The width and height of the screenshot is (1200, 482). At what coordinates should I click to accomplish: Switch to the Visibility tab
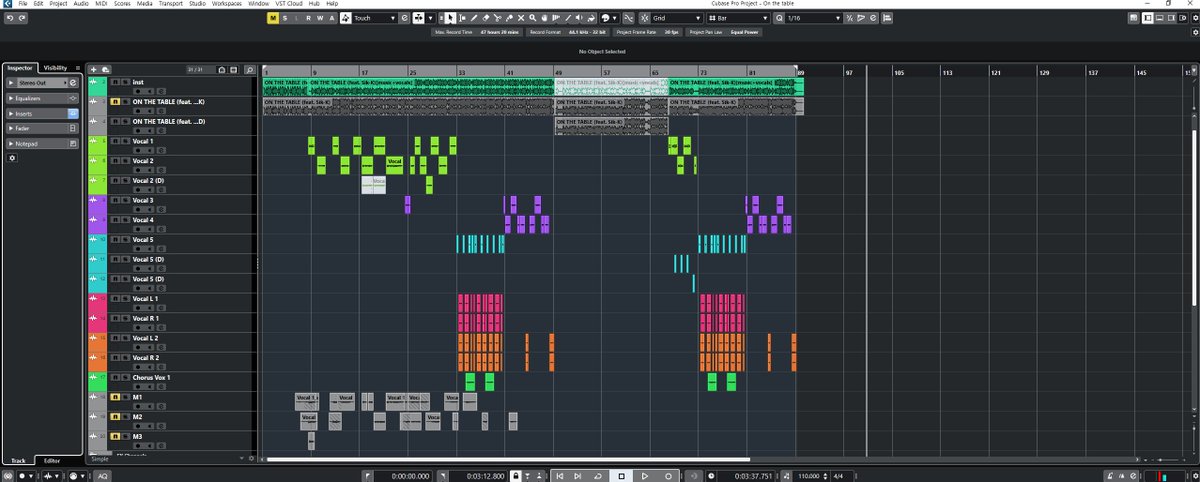point(55,67)
